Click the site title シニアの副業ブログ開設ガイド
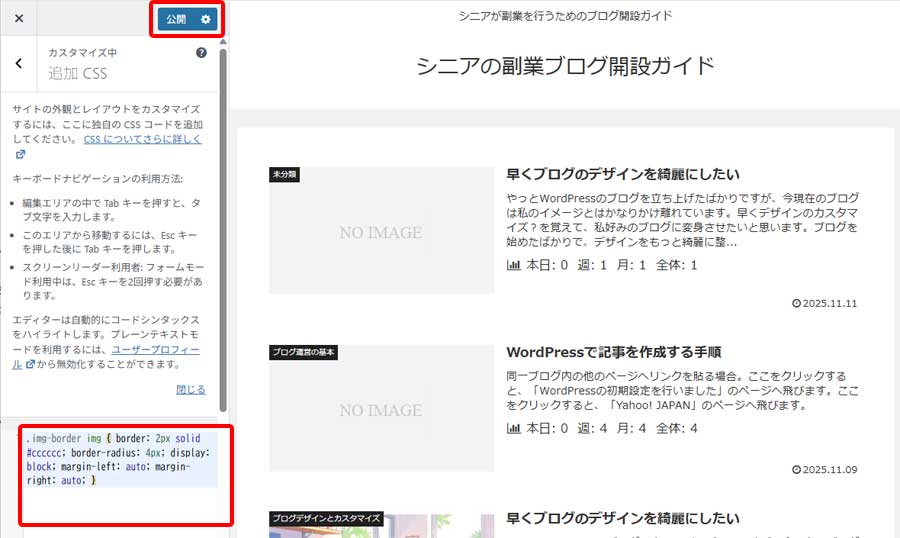 pos(566,66)
